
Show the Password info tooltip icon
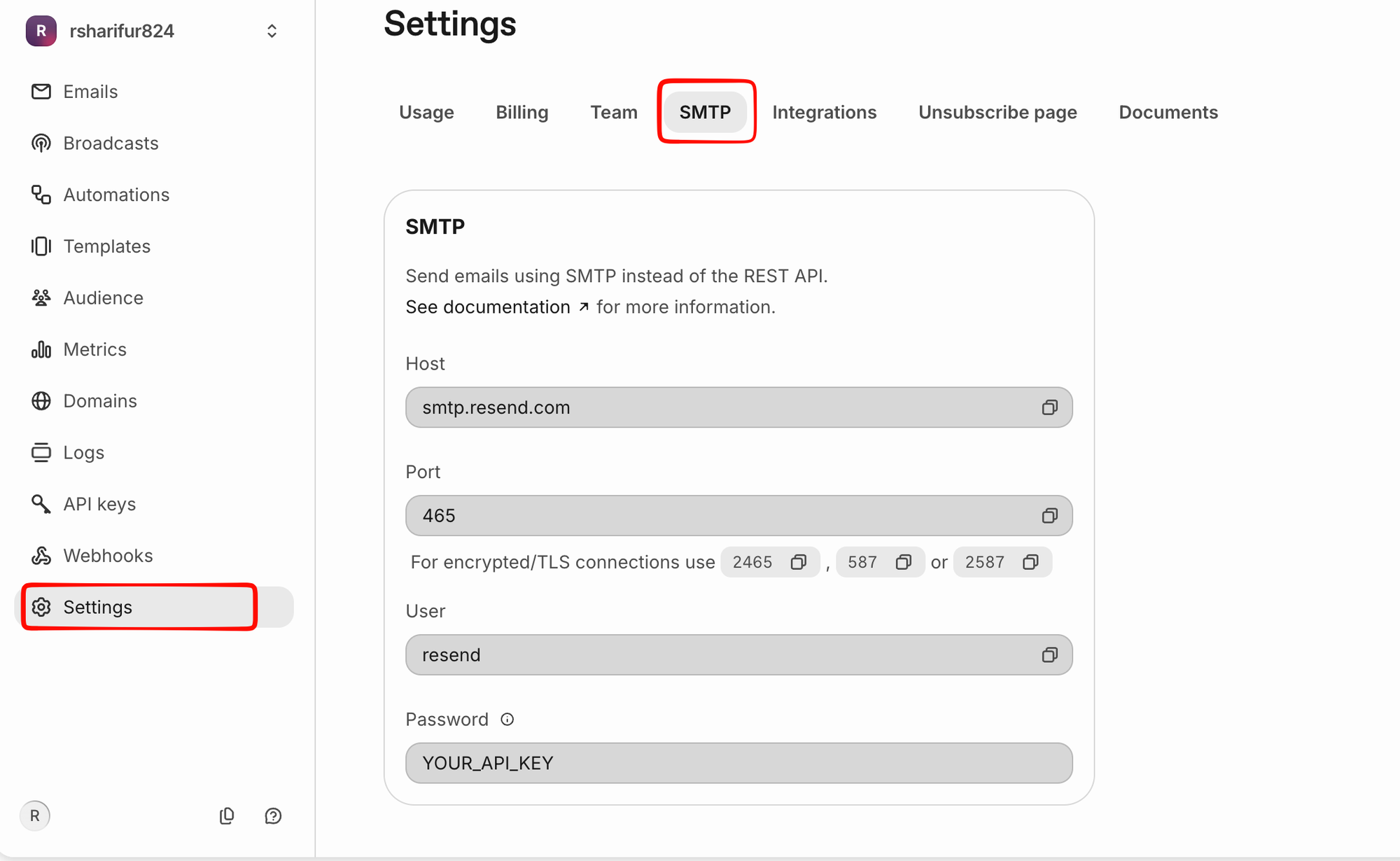(x=507, y=720)
